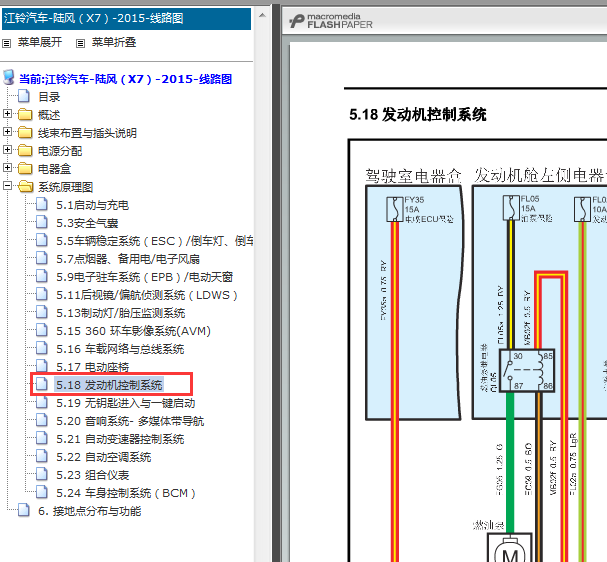607x562 pixels.
Task: Click the Macromedia FlashPaper logo
Action: click(331, 21)
